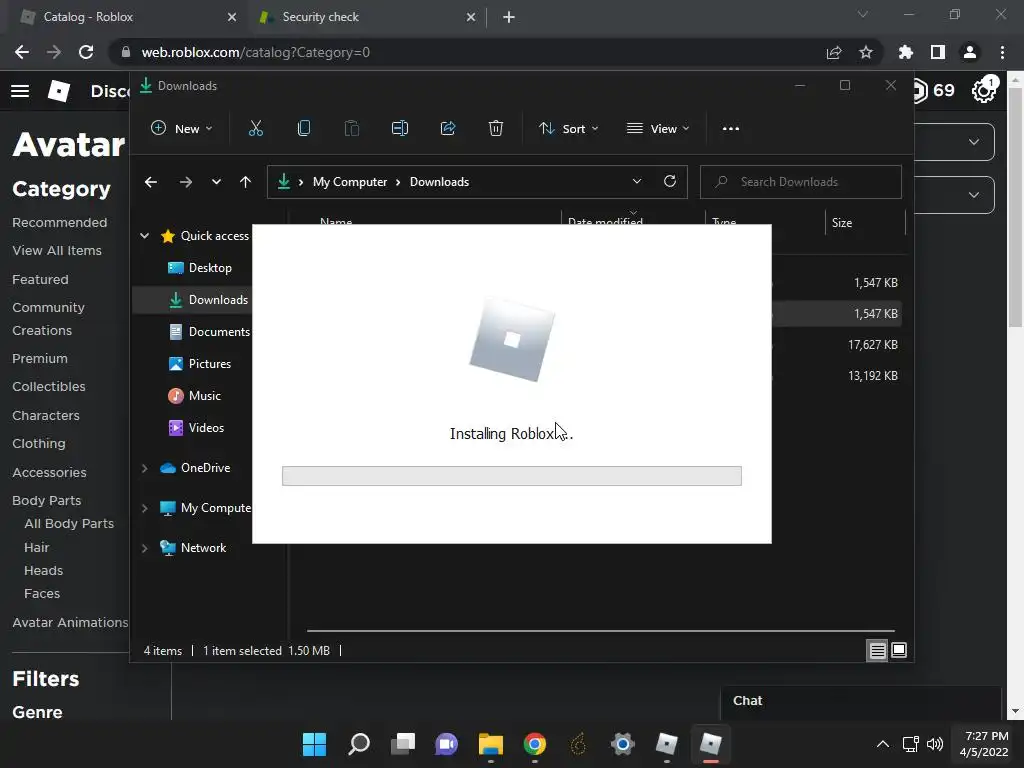
Task: Refresh the Downloads folder view
Action: pos(670,182)
